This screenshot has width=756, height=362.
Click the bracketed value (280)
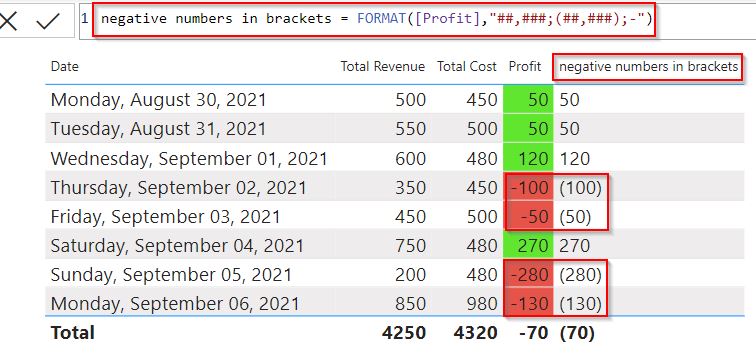pos(580,275)
